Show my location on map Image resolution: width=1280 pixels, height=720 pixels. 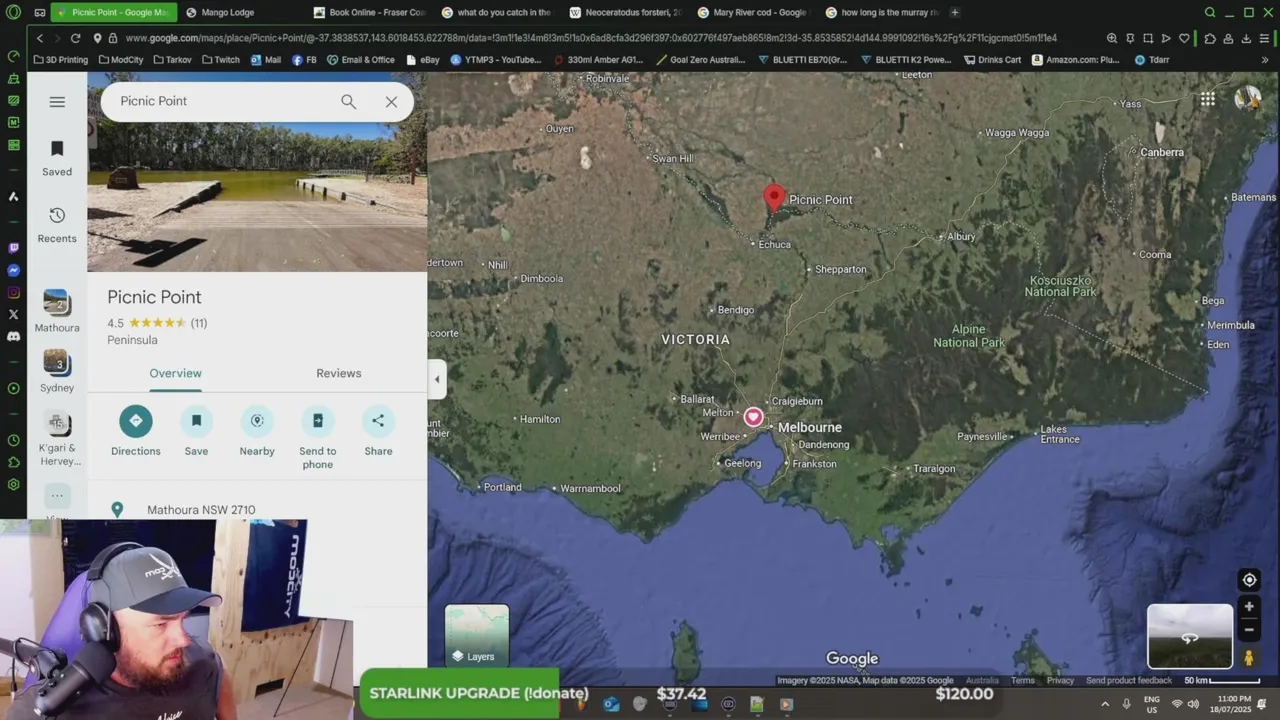[1249, 580]
